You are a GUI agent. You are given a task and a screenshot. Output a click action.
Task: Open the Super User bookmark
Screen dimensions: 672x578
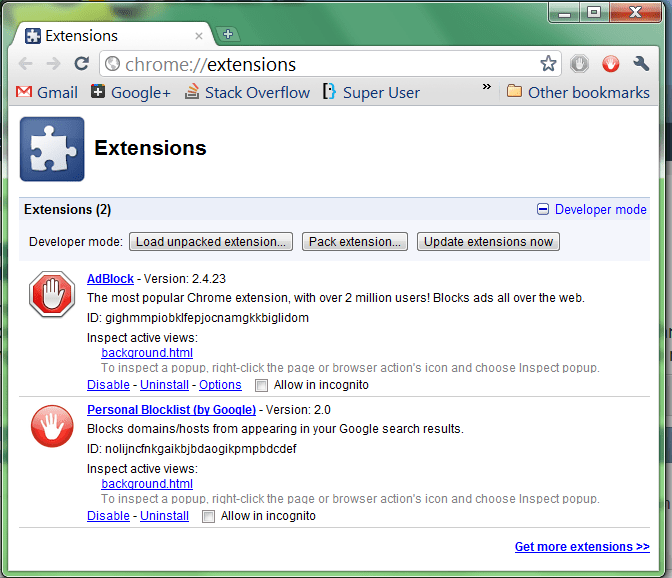(x=371, y=92)
